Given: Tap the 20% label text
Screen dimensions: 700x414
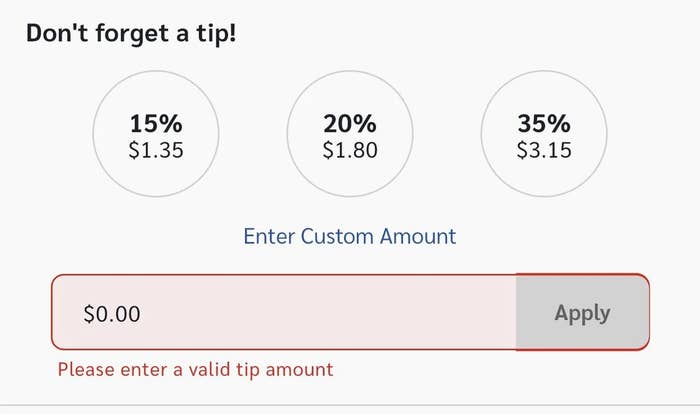Looking at the screenshot, I should coord(350,124).
